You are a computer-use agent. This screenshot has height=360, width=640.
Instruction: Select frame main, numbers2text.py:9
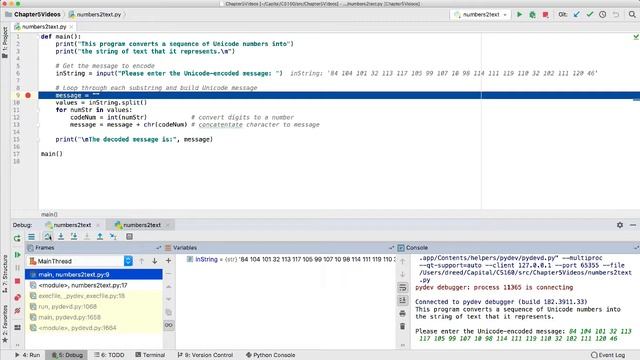click(94, 275)
